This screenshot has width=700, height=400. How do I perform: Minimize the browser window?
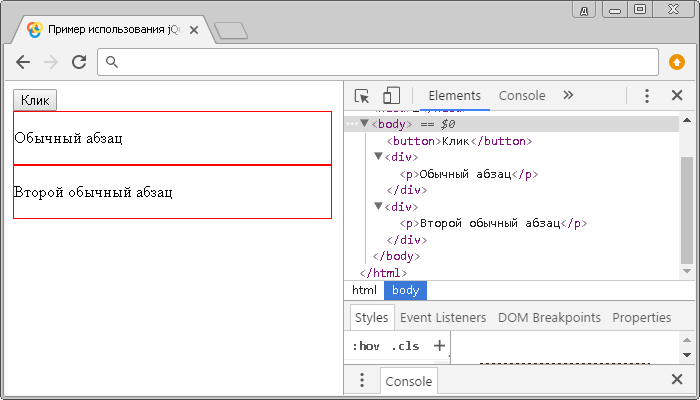615,10
